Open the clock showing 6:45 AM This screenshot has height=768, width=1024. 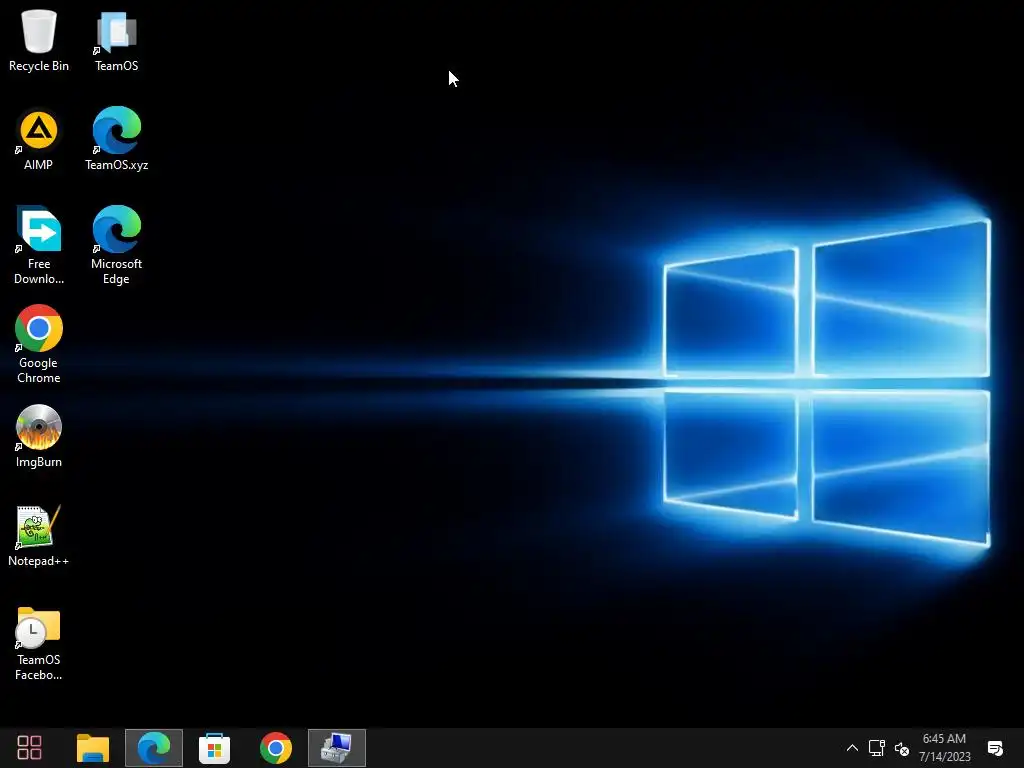click(x=944, y=748)
